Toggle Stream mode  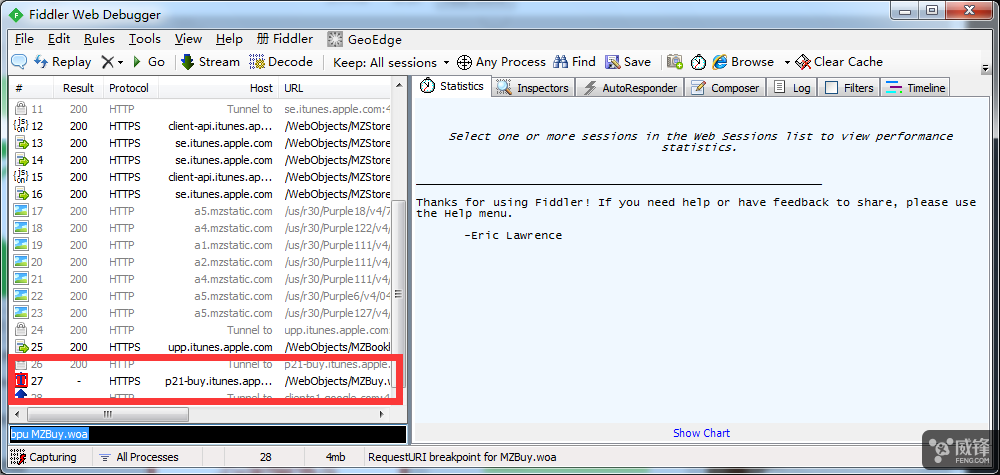210,62
